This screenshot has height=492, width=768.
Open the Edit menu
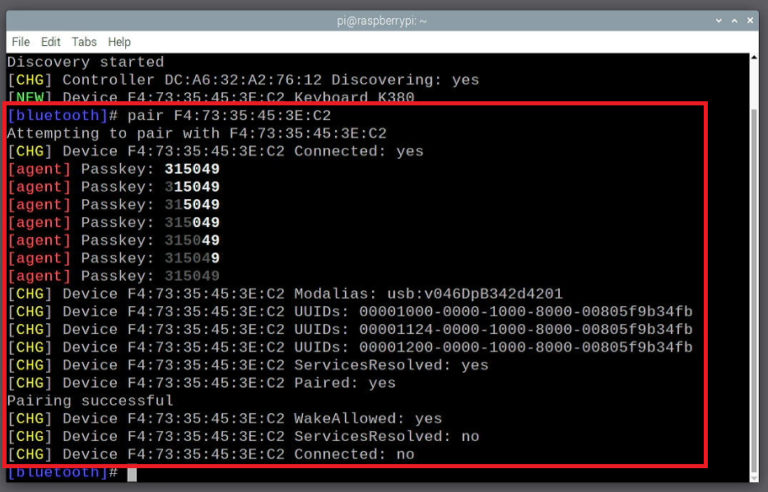coord(51,42)
